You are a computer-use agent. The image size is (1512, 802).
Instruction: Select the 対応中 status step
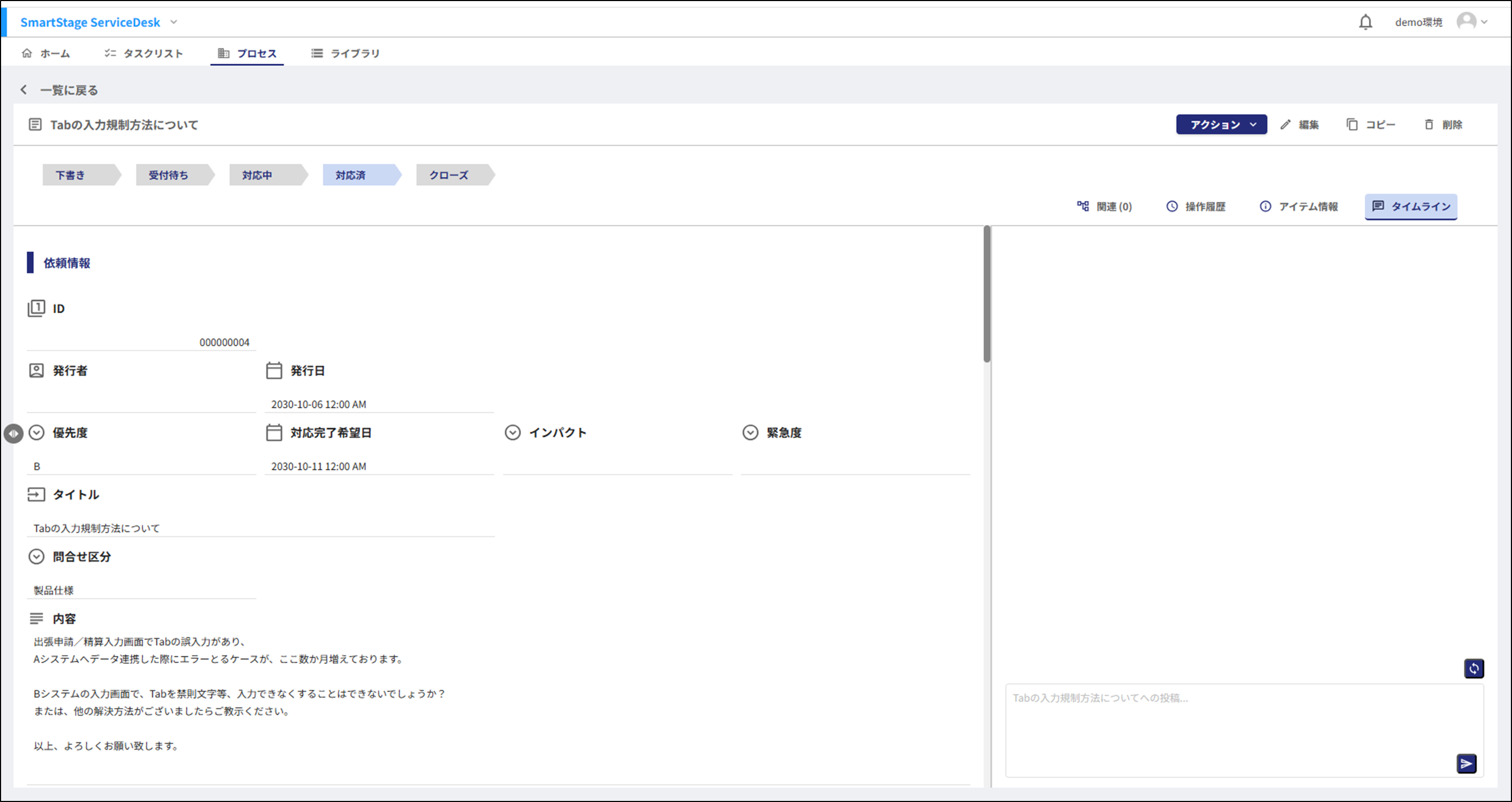pyautogui.click(x=257, y=175)
